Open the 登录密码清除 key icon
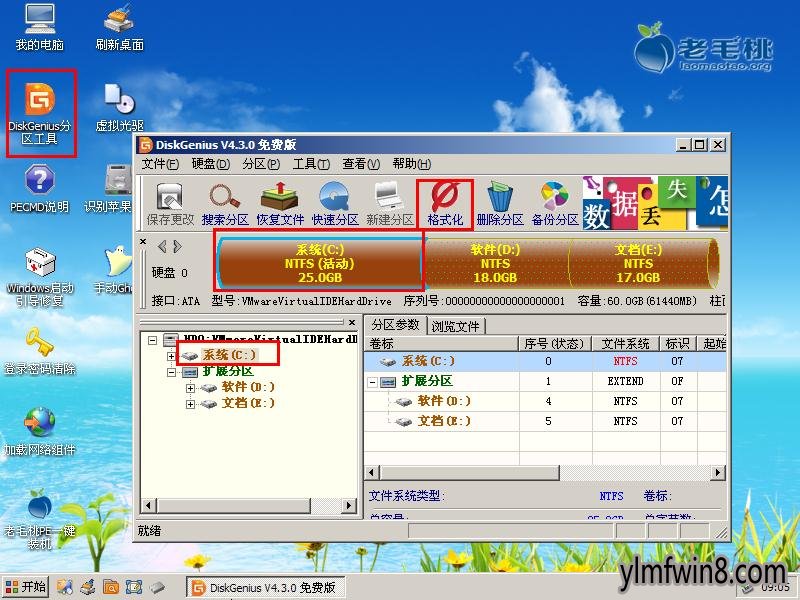This screenshot has height=600, width=800. click(40, 352)
